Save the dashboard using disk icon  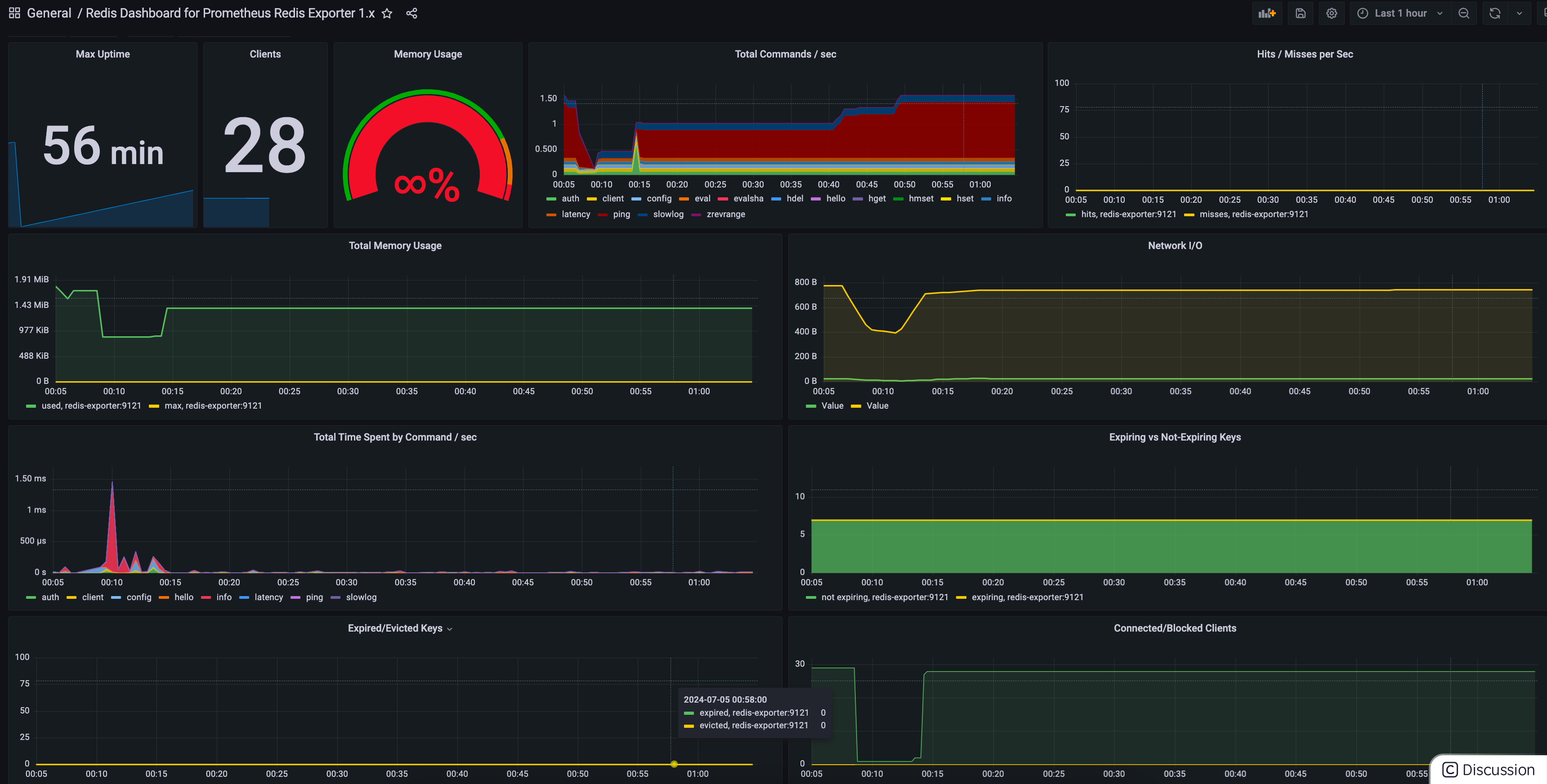(x=1300, y=13)
